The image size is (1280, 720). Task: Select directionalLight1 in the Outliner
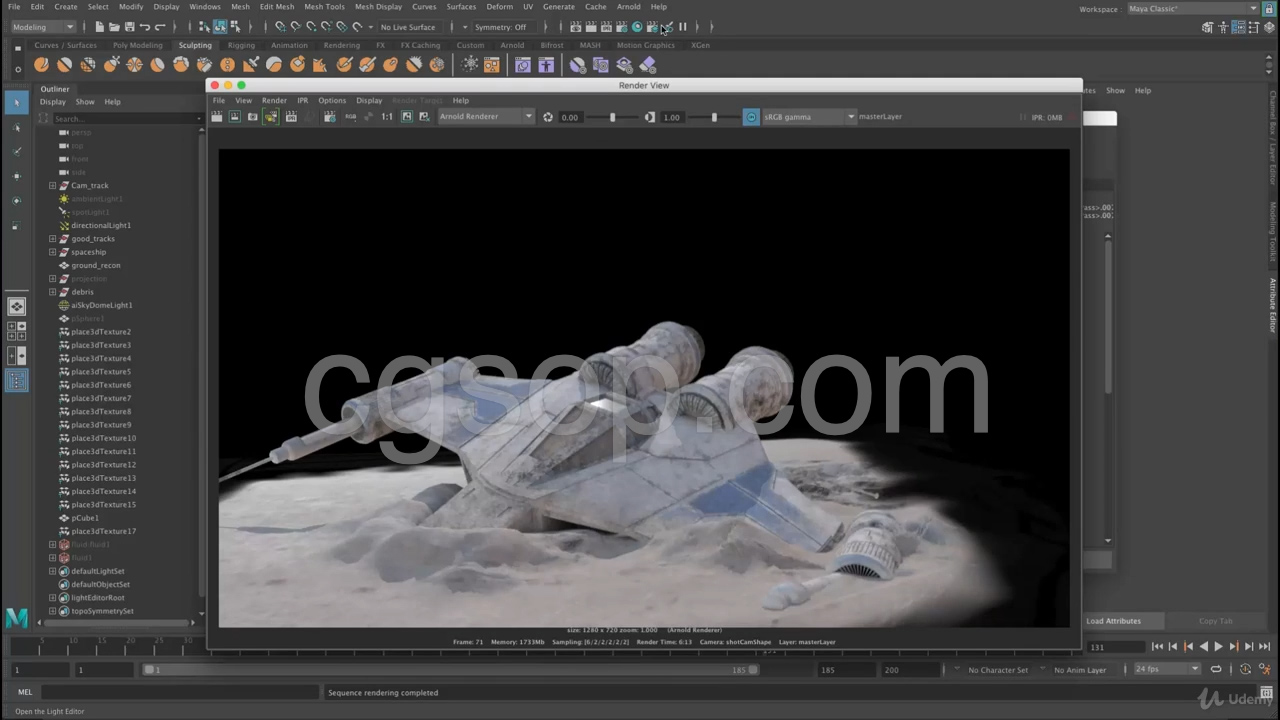coord(101,225)
